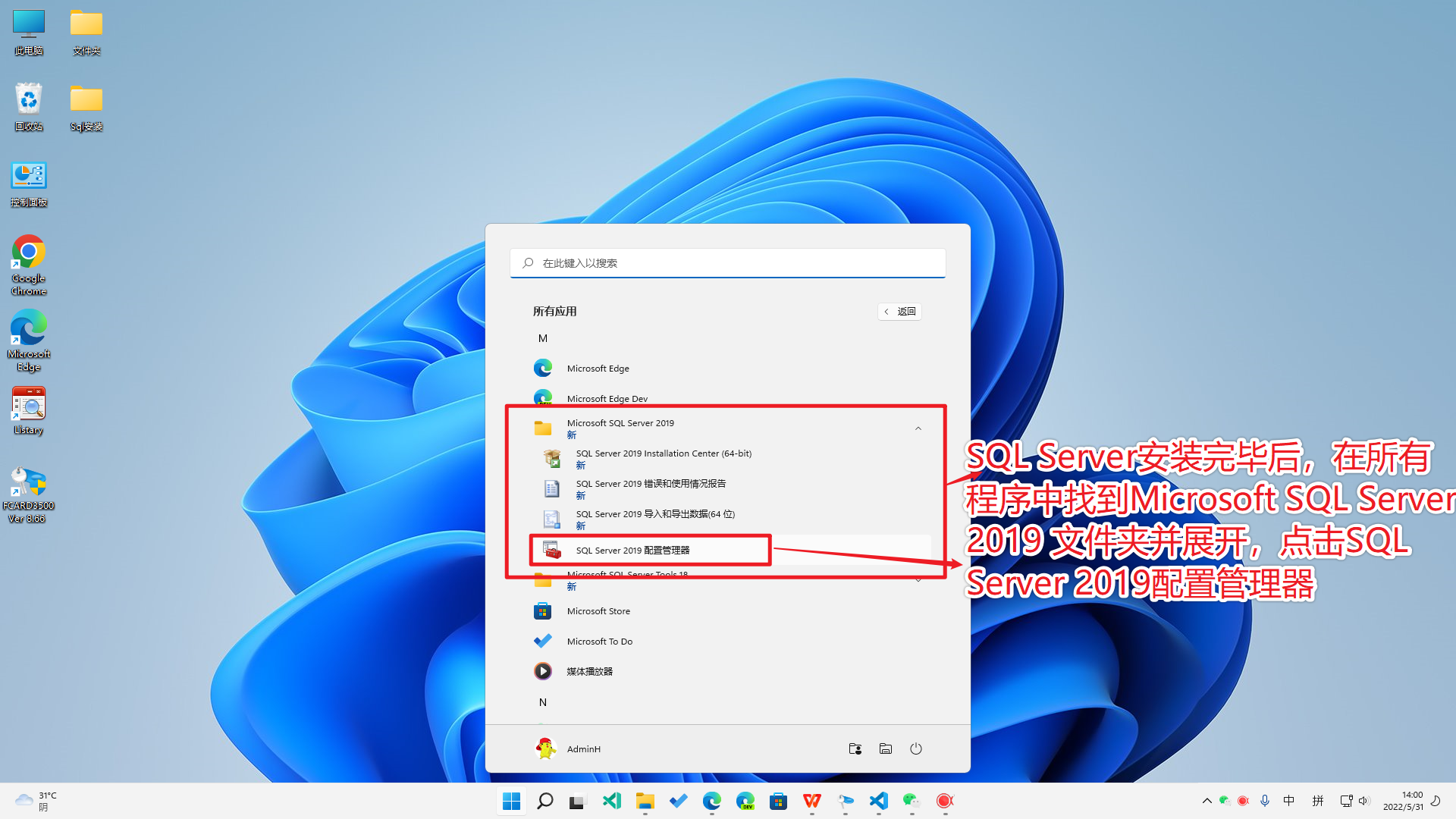Select the Sql安装 folder on desktop

point(86,107)
